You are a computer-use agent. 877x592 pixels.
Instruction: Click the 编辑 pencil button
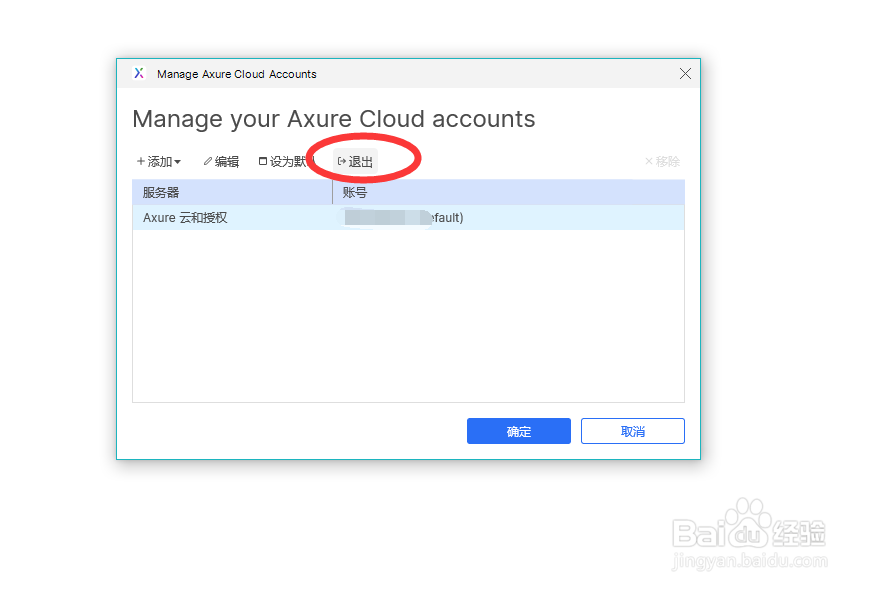pyautogui.click(x=221, y=162)
